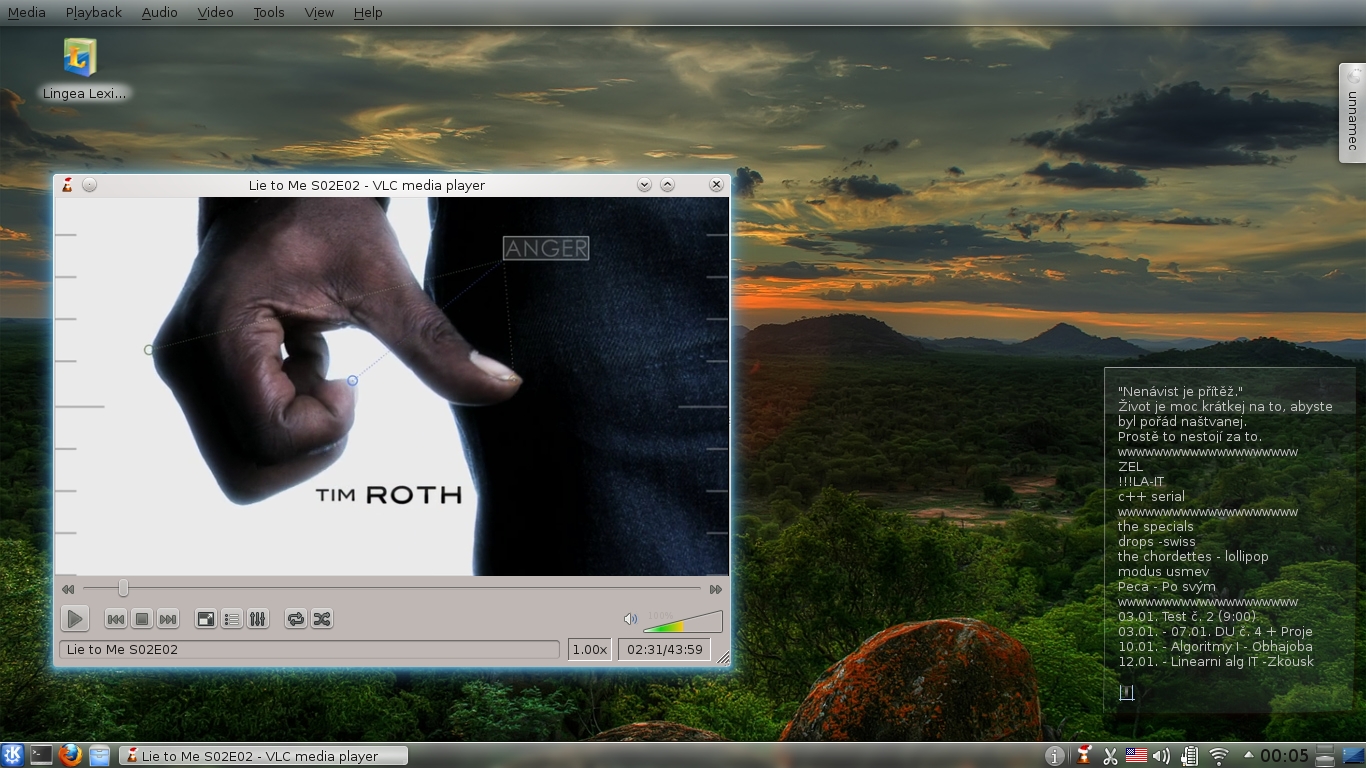Click 'the chordettes - lollipop' note line
The image size is (1366, 768).
(x=1193, y=556)
